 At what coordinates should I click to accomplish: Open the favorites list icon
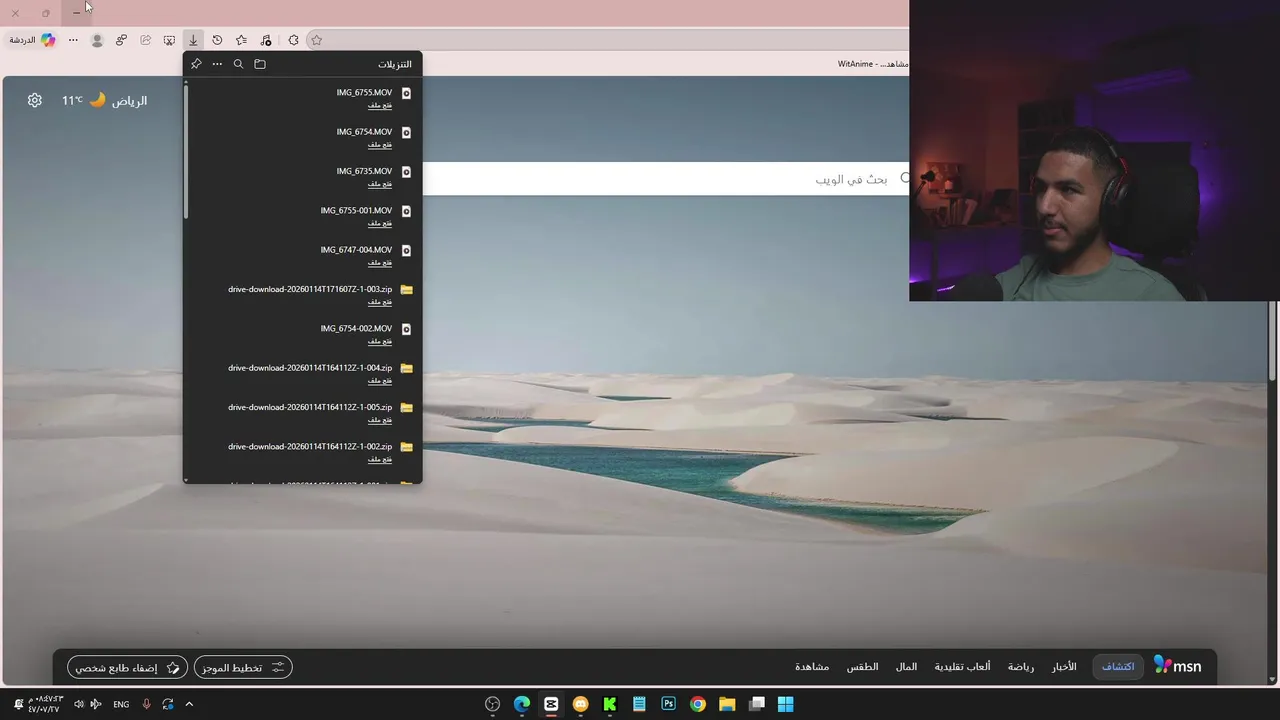coord(241,40)
